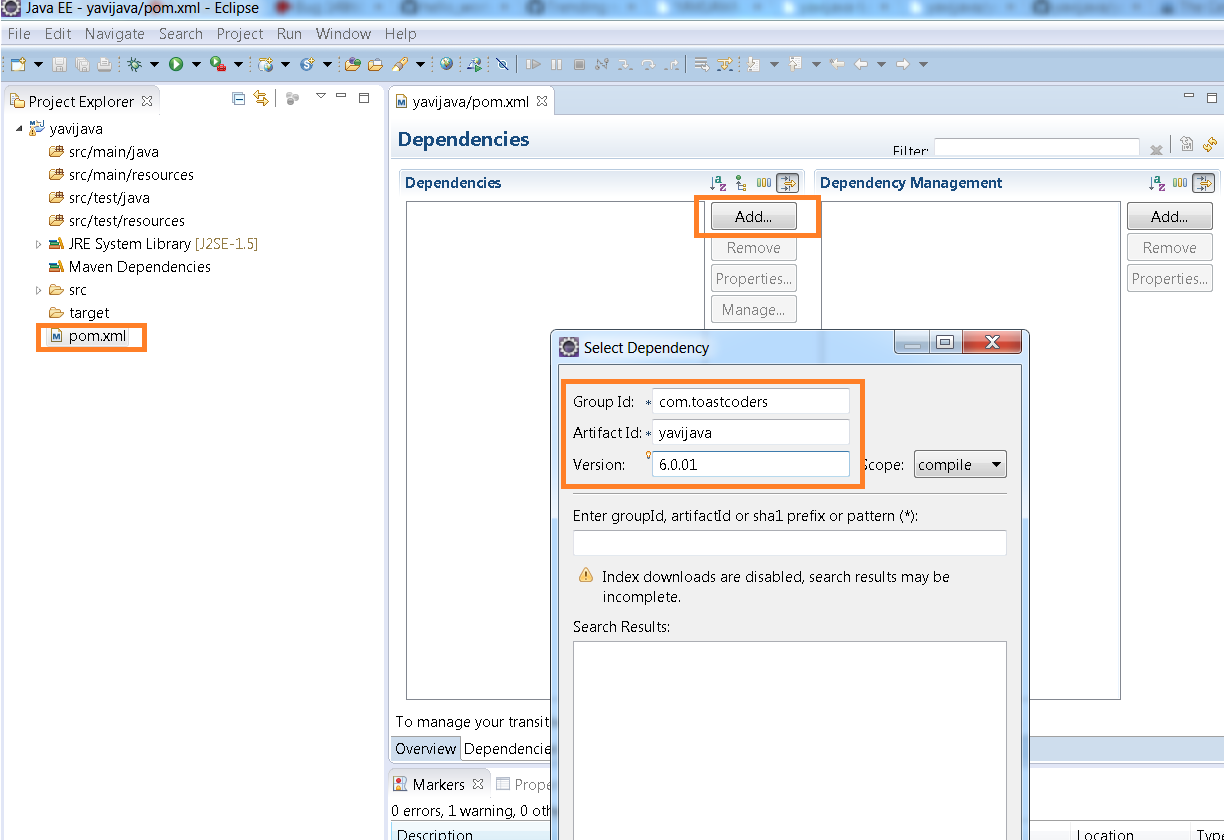This screenshot has width=1224, height=840.
Task: Open the dropdown arrow beside New icon
Action: click(38, 64)
